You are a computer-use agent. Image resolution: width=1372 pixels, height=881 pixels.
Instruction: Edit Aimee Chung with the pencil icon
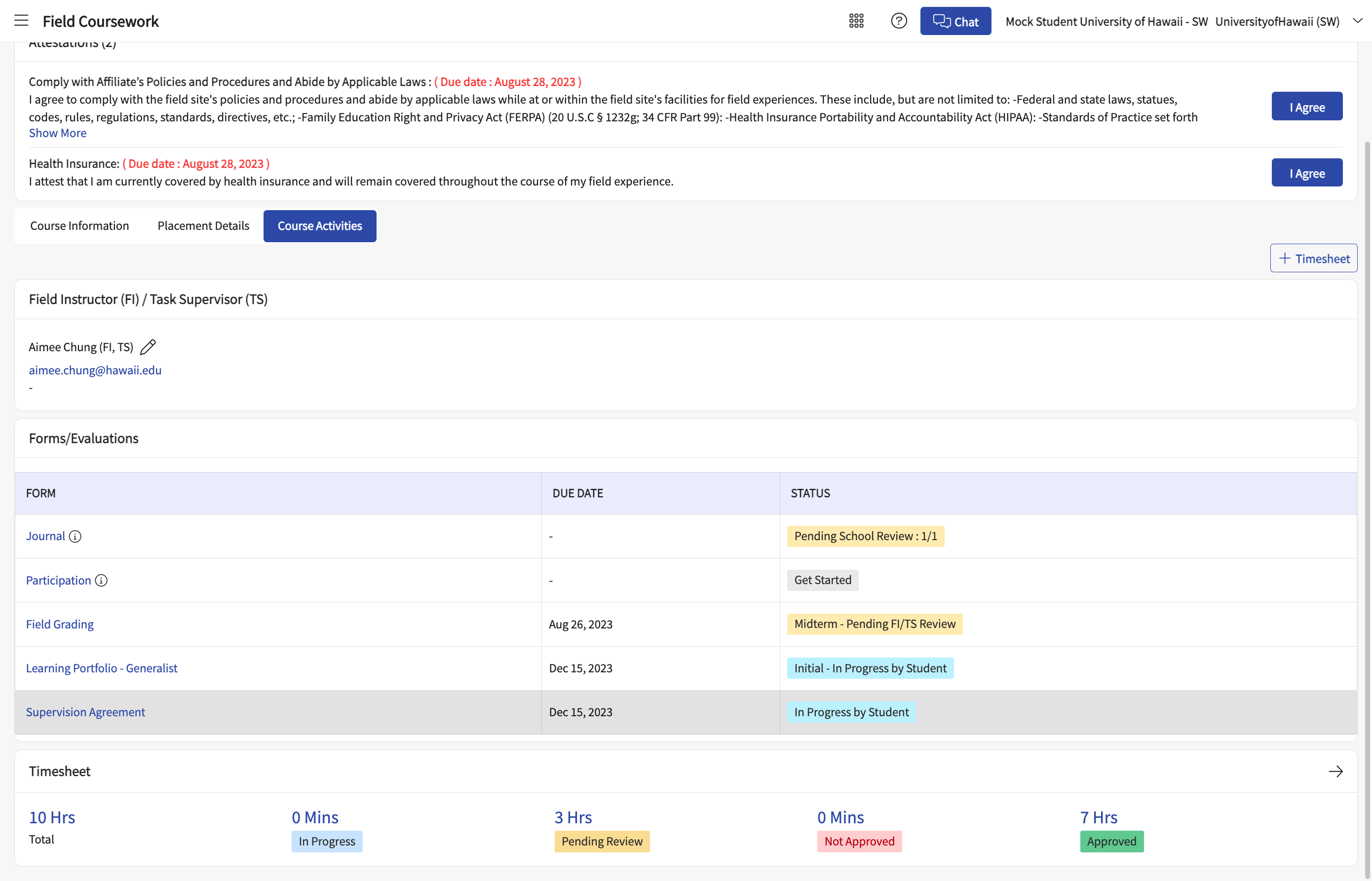[x=148, y=347]
